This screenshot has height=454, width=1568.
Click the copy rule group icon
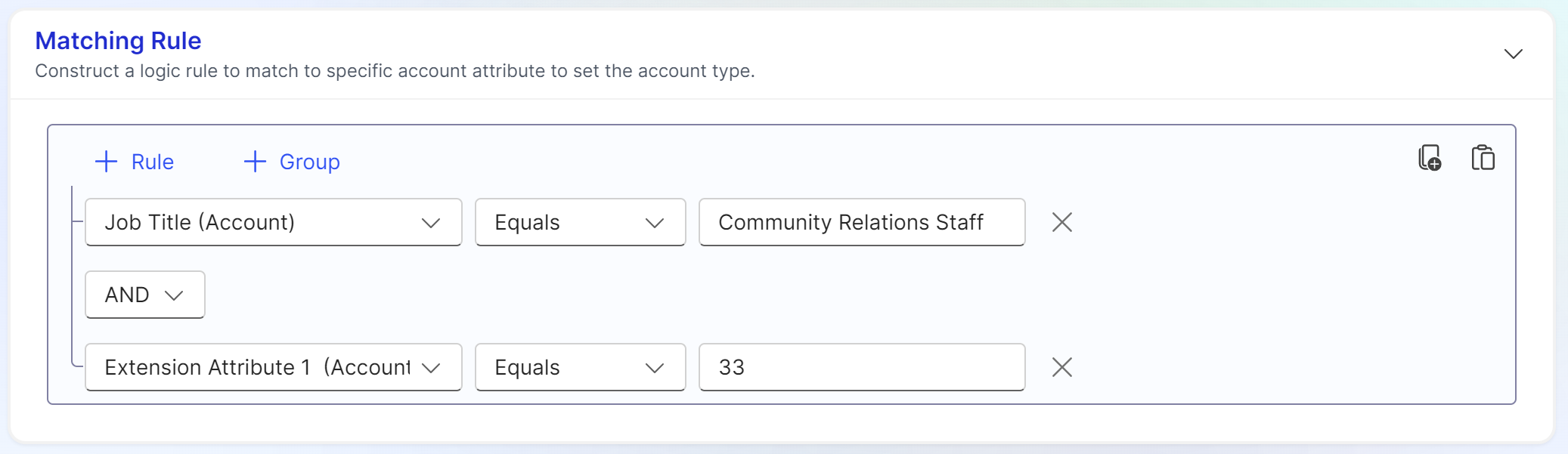[x=1430, y=159]
